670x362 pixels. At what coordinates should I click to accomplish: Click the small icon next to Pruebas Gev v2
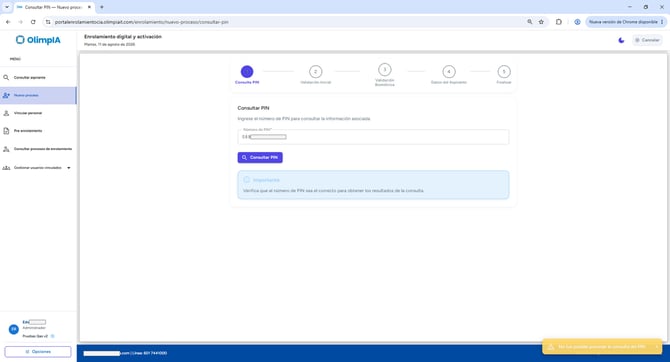click(x=53, y=336)
